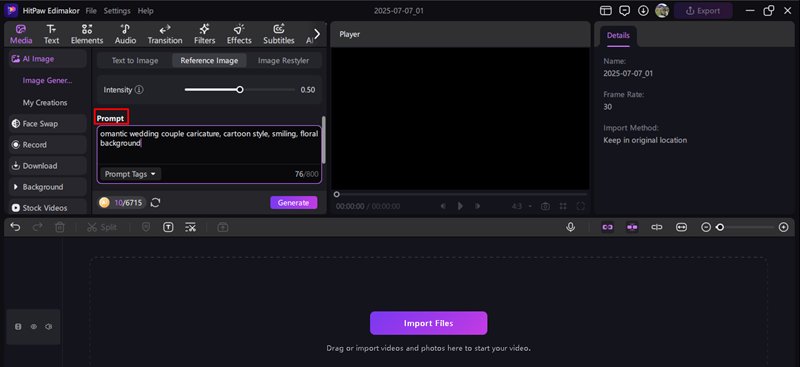Select the Reference Image tab
The height and width of the screenshot is (367, 800).
tap(209, 60)
